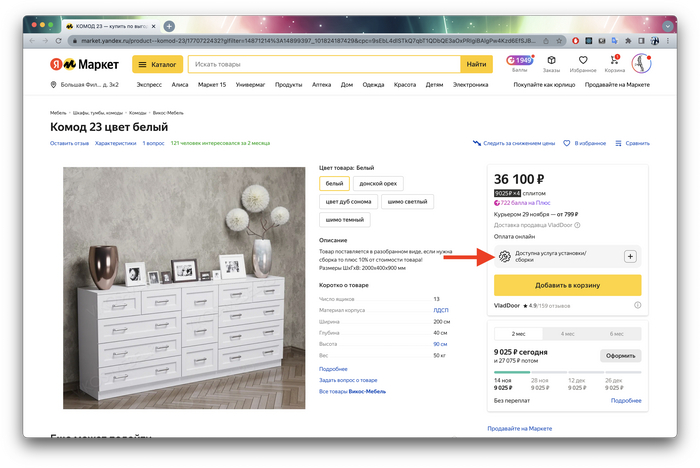Image resolution: width=700 pixels, height=468 pixels.
Task: Click Оставить отзыв link
Action: click(69, 143)
